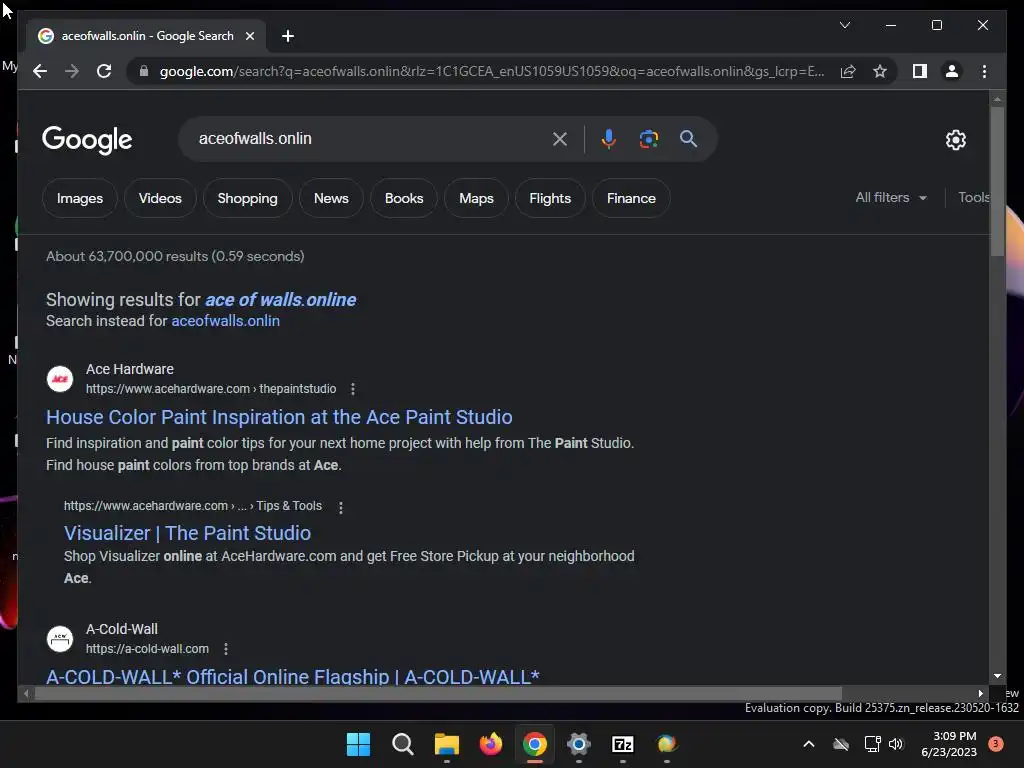Start voice search with the microphone

point(609,138)
